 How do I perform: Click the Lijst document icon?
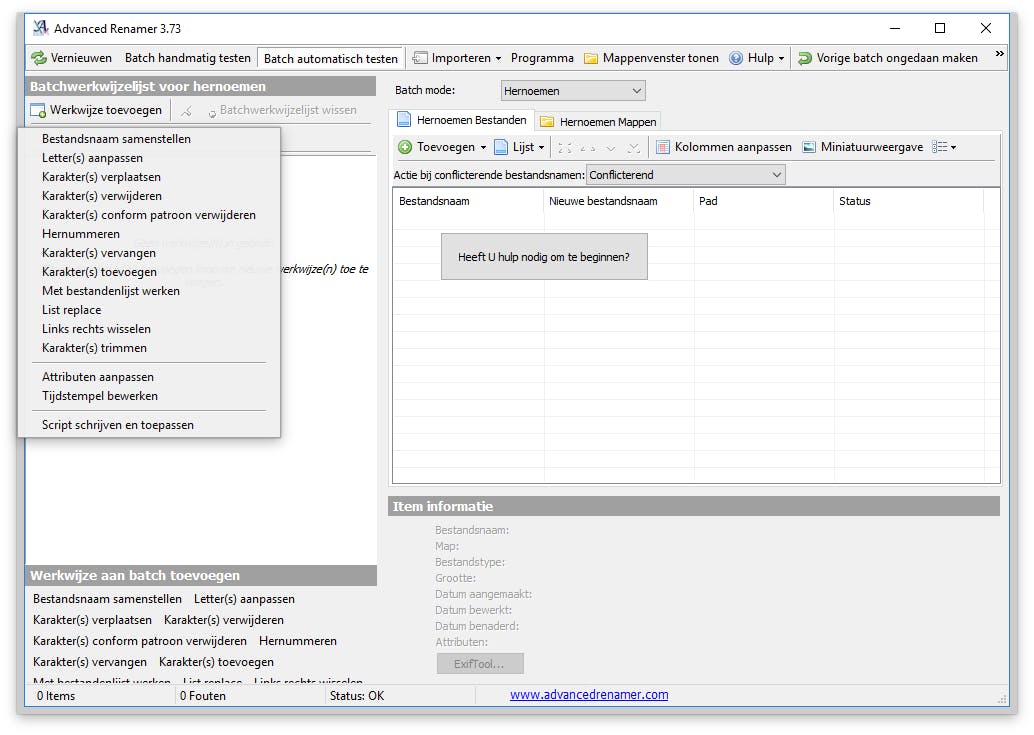pos(501,147)
